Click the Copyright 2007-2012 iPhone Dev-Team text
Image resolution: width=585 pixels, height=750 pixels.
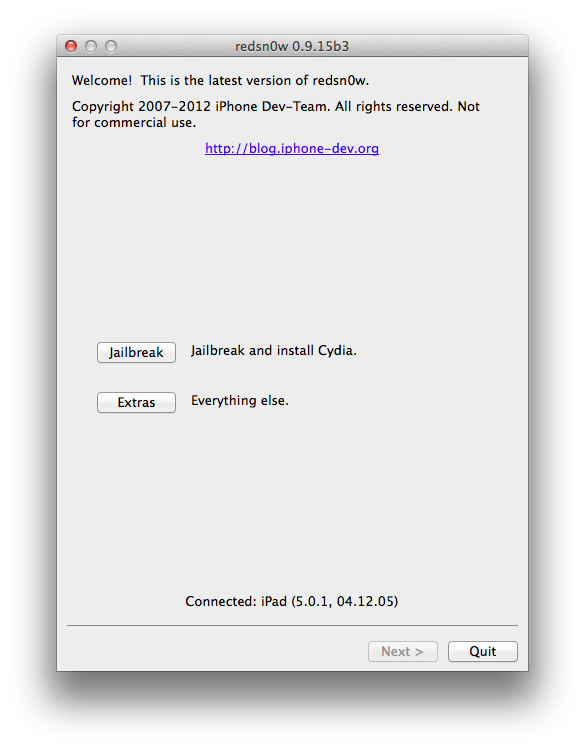pos(201,106)
